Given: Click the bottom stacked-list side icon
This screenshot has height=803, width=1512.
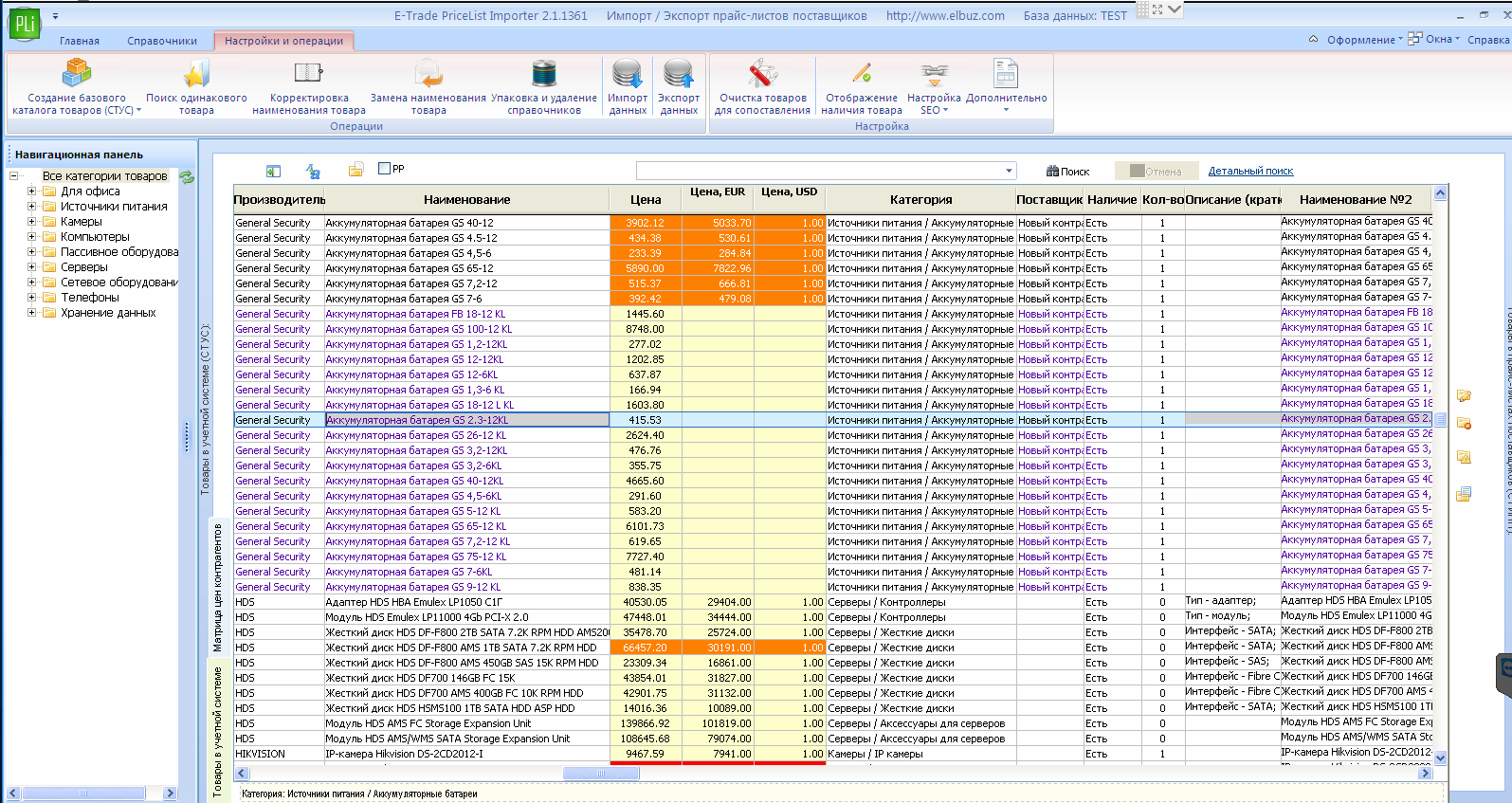Looking at the screenshot, I should 1464,494.
